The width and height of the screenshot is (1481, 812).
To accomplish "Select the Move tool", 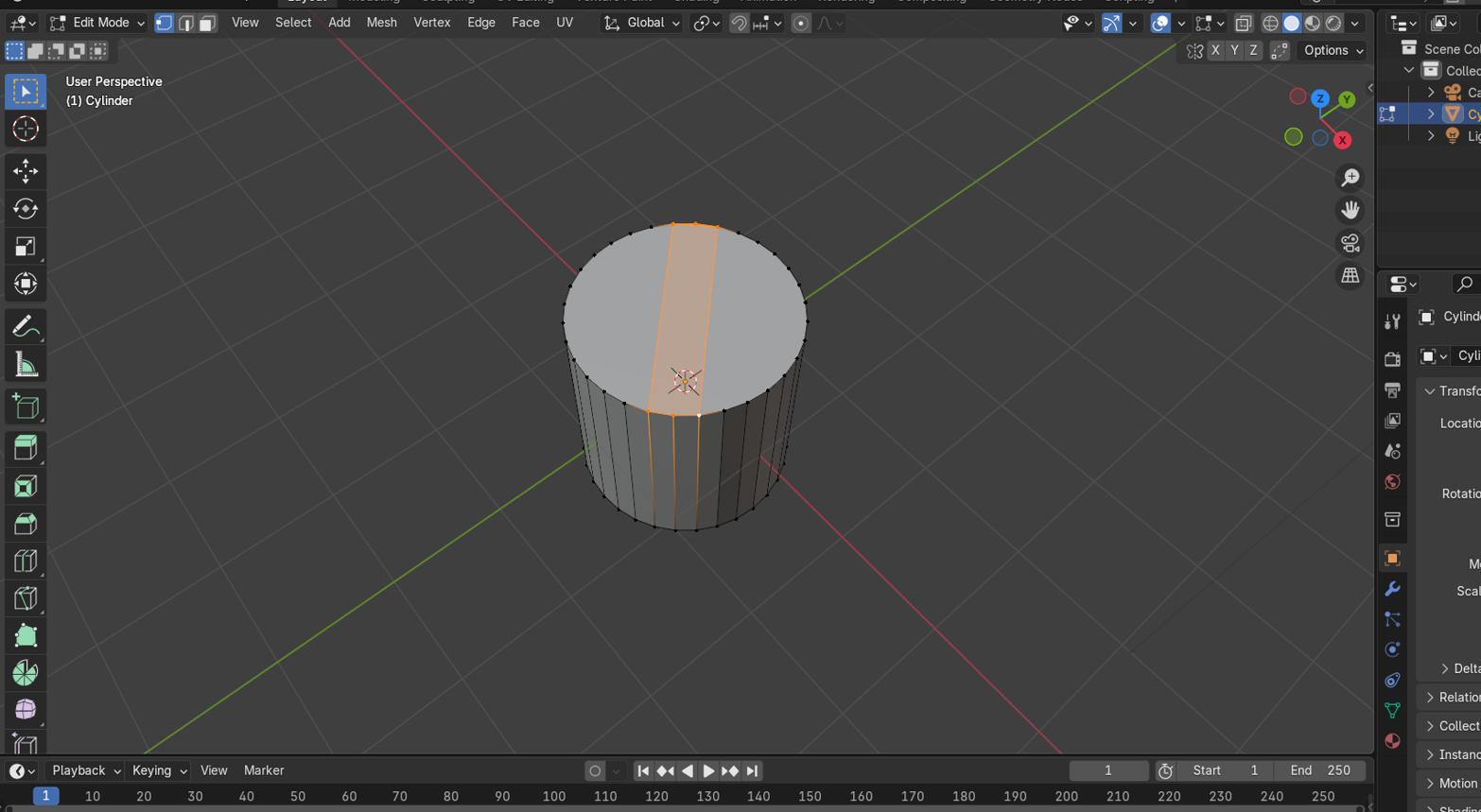I will pos(26,171).
